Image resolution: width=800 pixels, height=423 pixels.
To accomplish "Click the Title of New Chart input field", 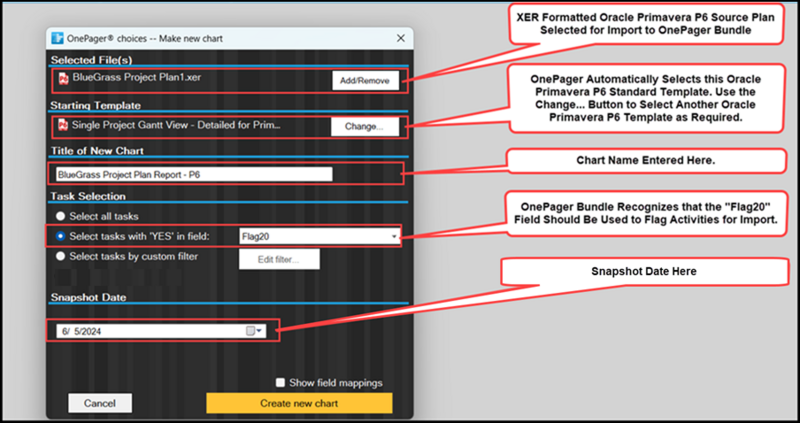I will (x=194, y=175).
